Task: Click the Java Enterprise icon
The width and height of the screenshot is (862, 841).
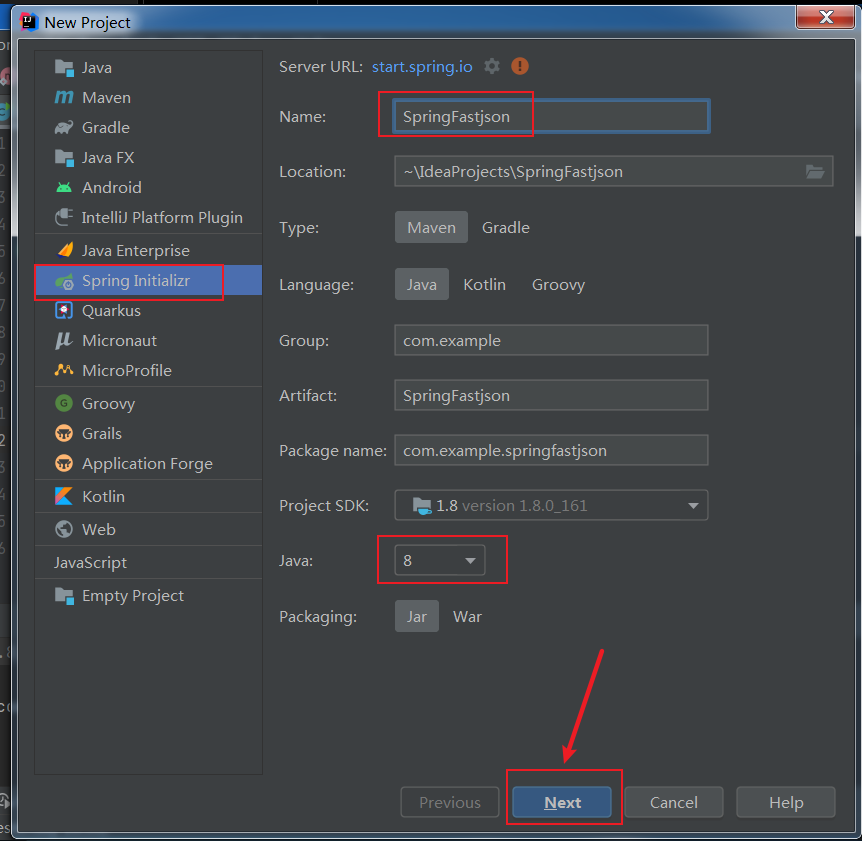Action: pos(65,250)
